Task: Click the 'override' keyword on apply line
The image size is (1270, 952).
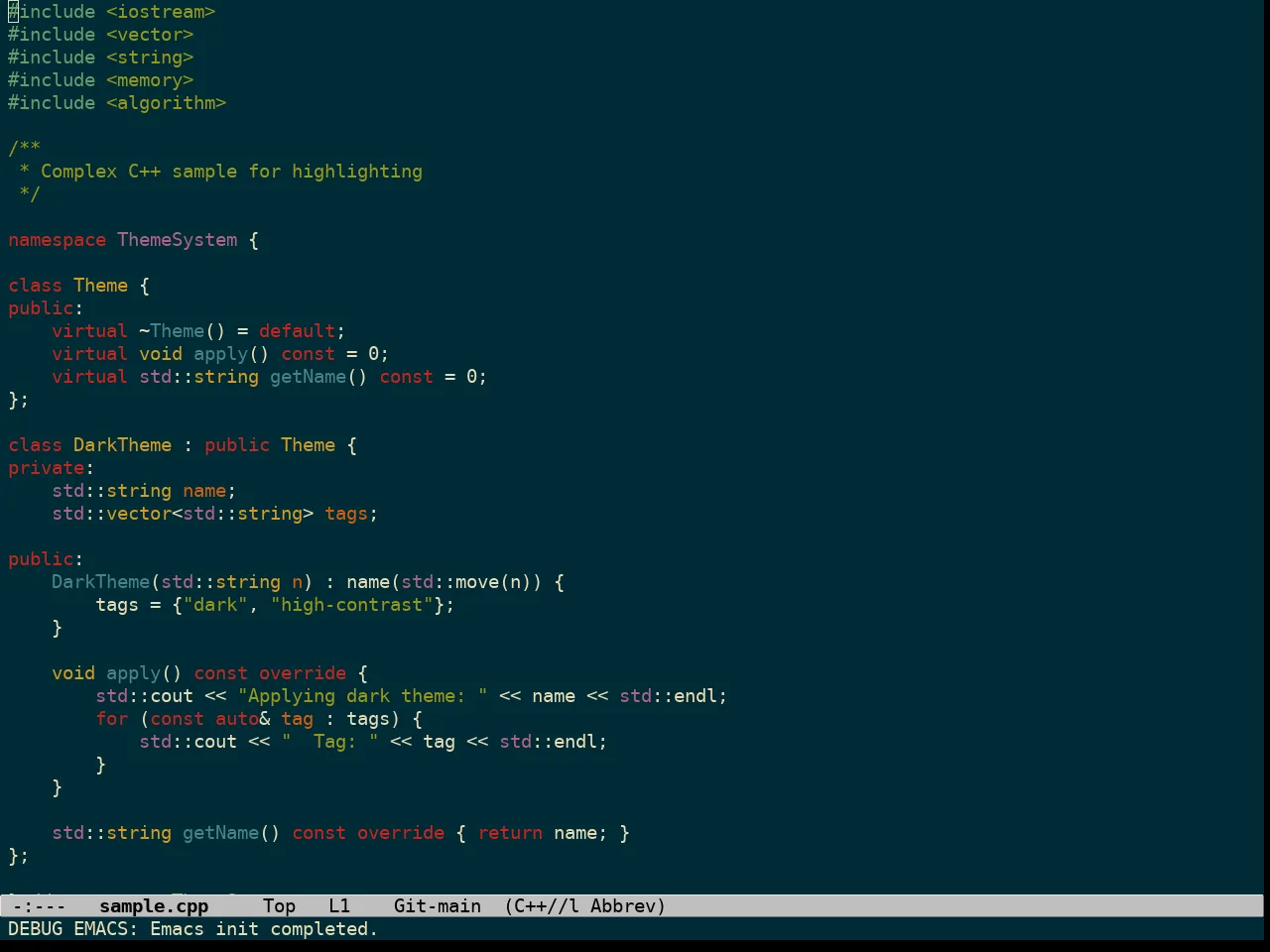Action: click(303, 673)
